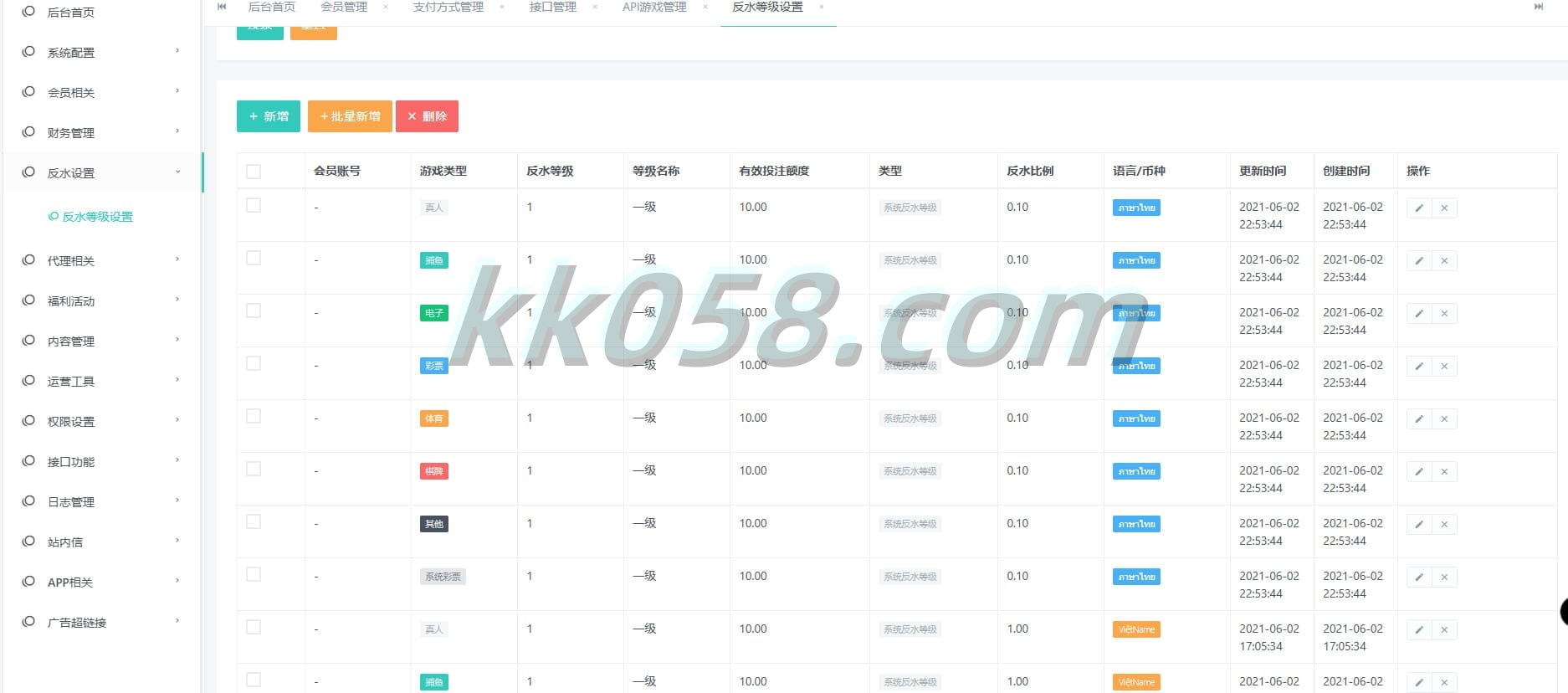
Task: Expand the 接口功能 sidebar menu
Action: point(101,461)
